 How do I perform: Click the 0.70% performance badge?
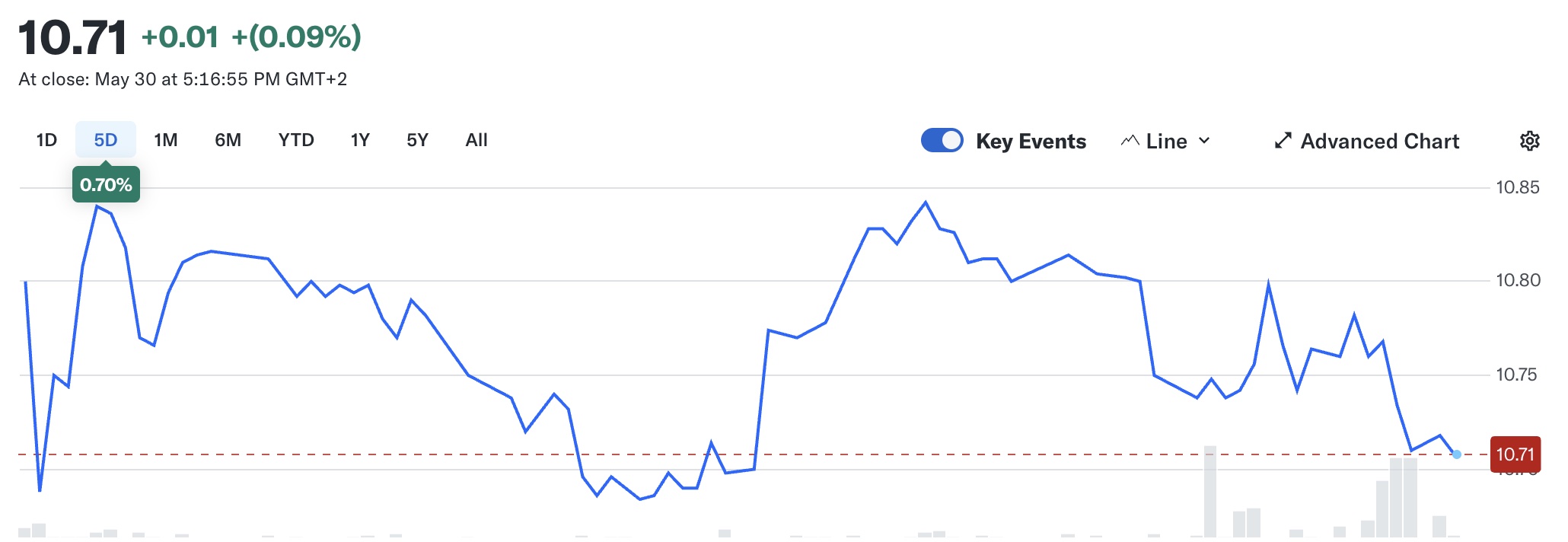(x=106, y=185)
